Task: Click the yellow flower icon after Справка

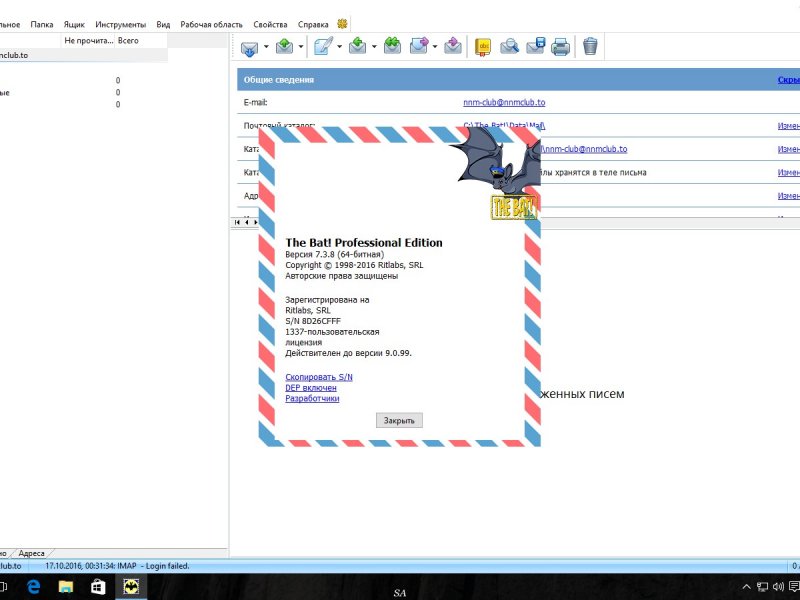Action: coord(342,23)
